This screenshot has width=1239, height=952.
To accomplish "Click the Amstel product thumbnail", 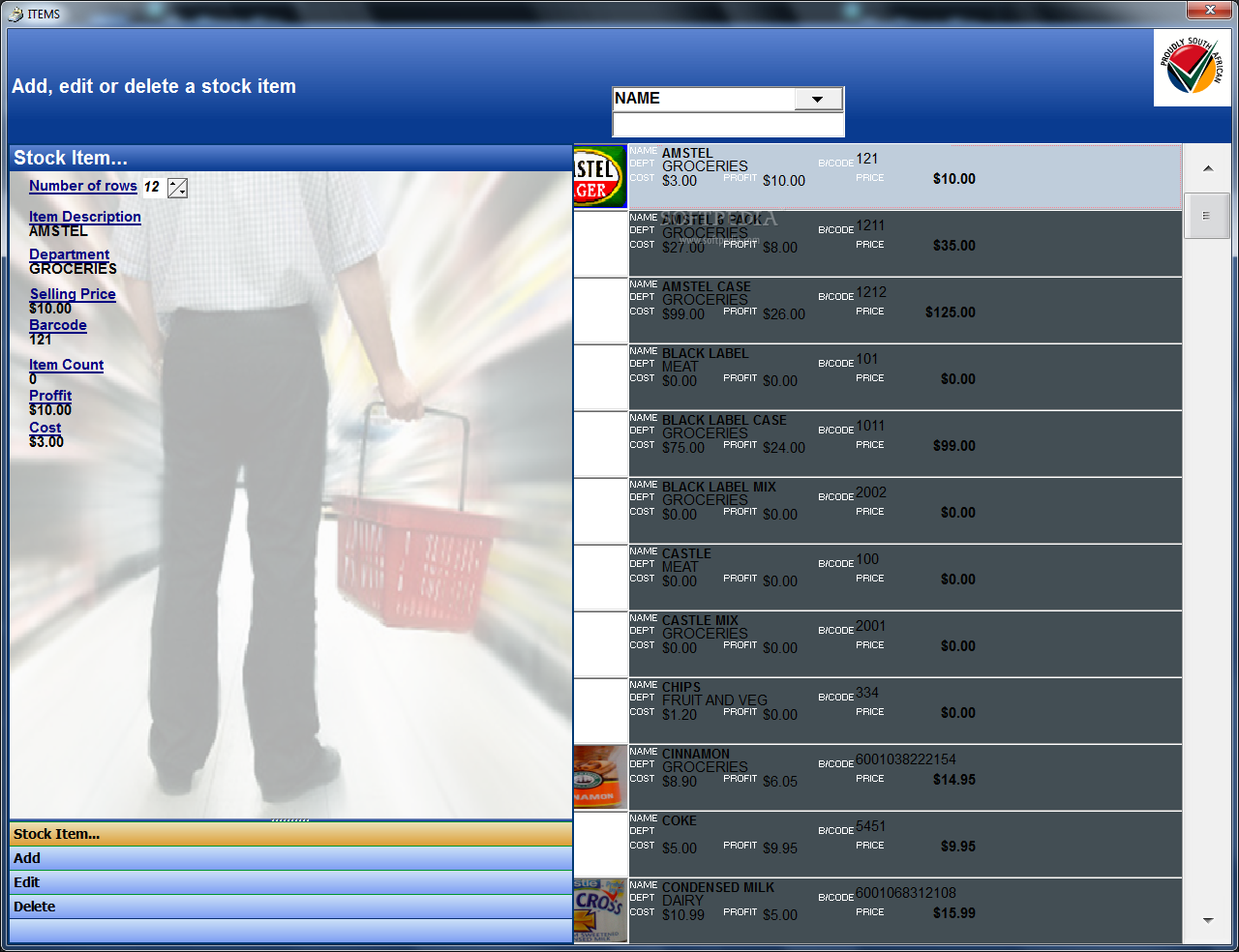I will pos(600,176).
